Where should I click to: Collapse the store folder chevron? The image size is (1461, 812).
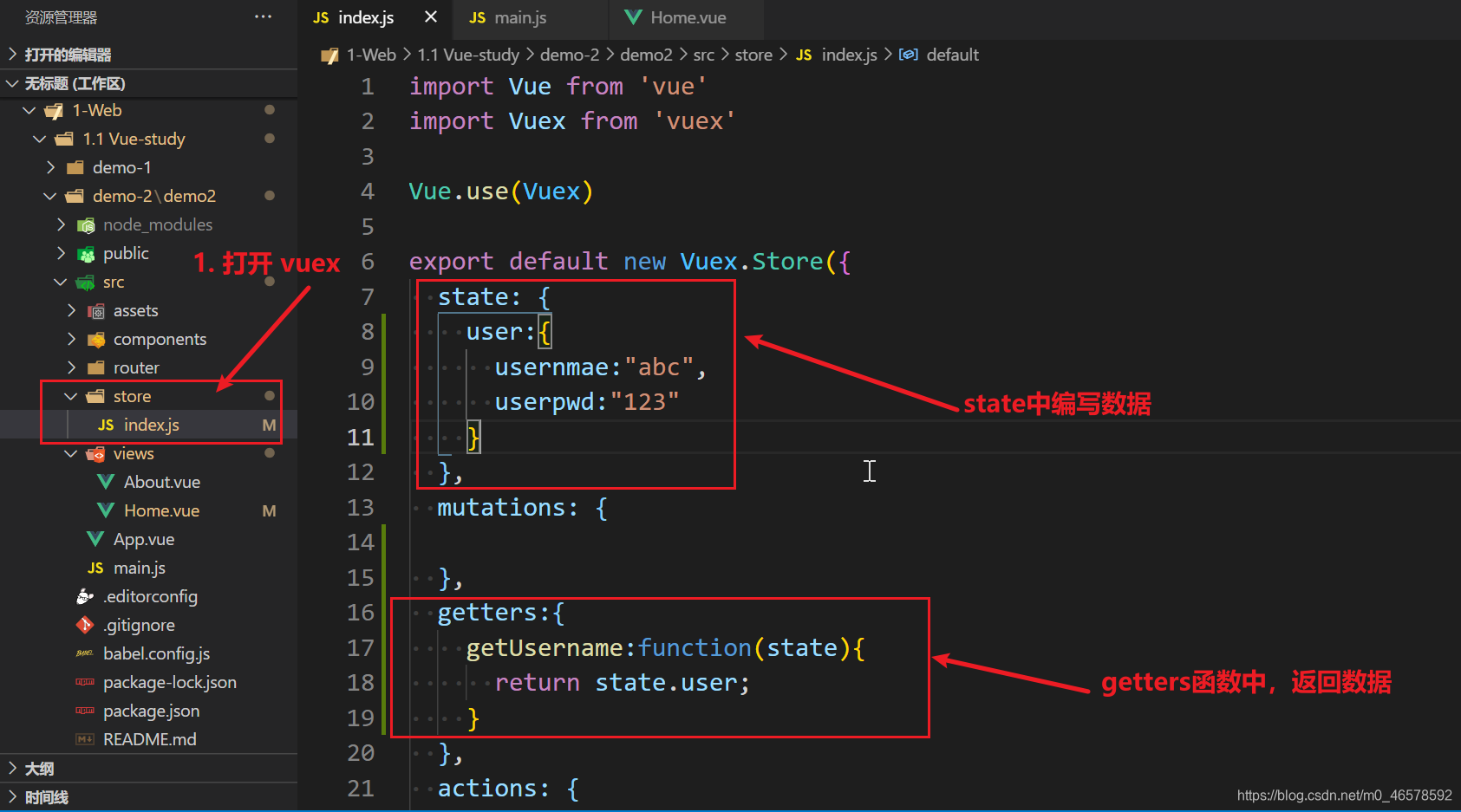(71, 396)
